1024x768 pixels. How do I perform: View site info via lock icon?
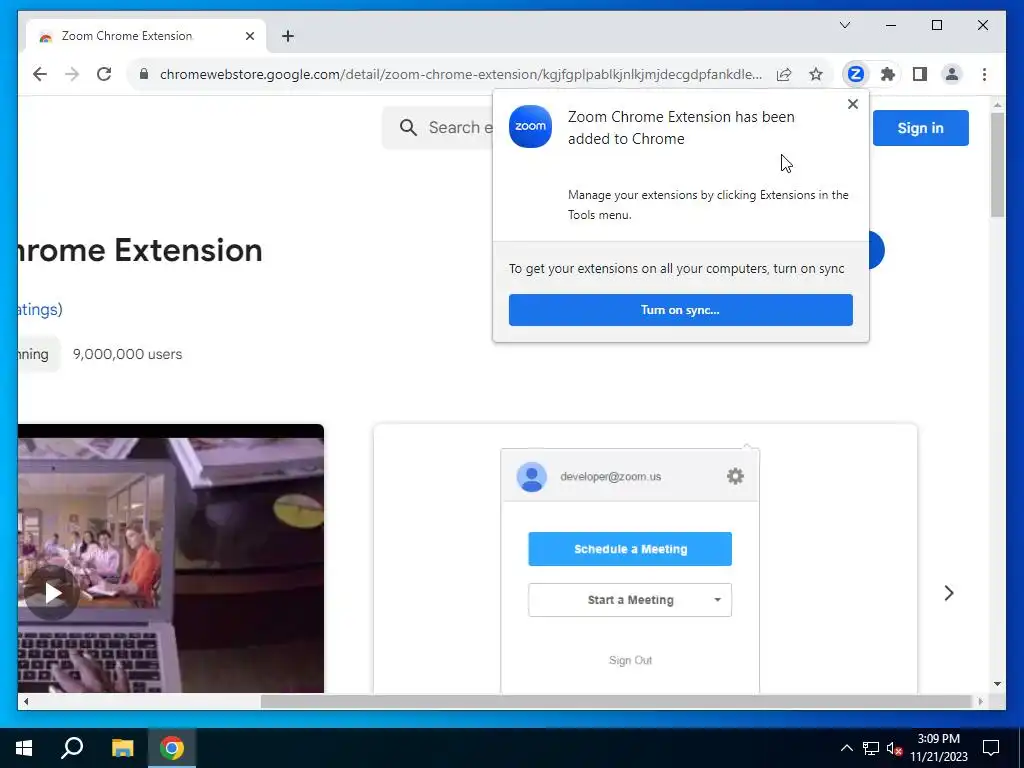(144, 74)
